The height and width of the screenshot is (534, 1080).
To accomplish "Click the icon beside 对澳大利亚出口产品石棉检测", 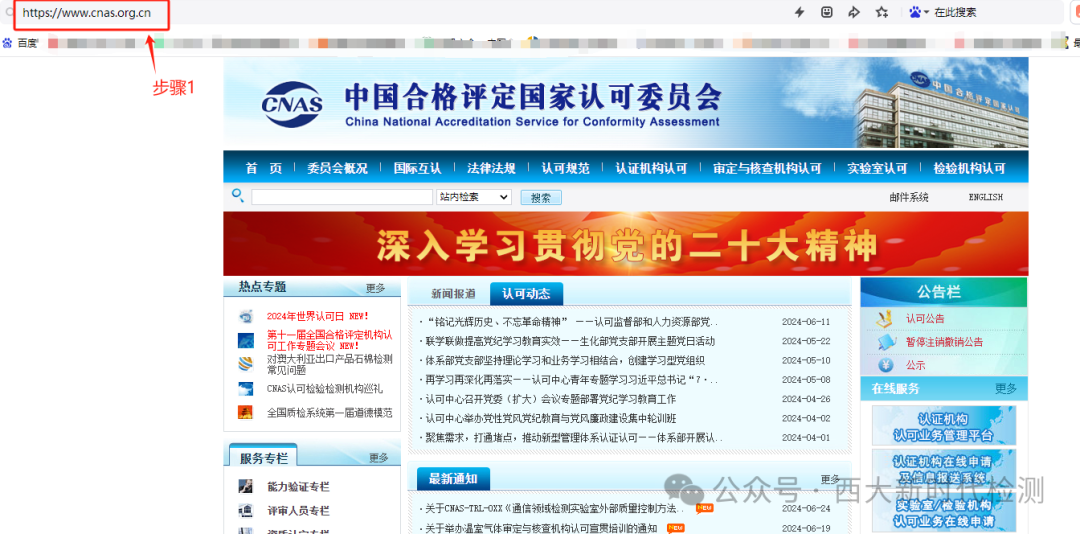I will click(246, 364).
